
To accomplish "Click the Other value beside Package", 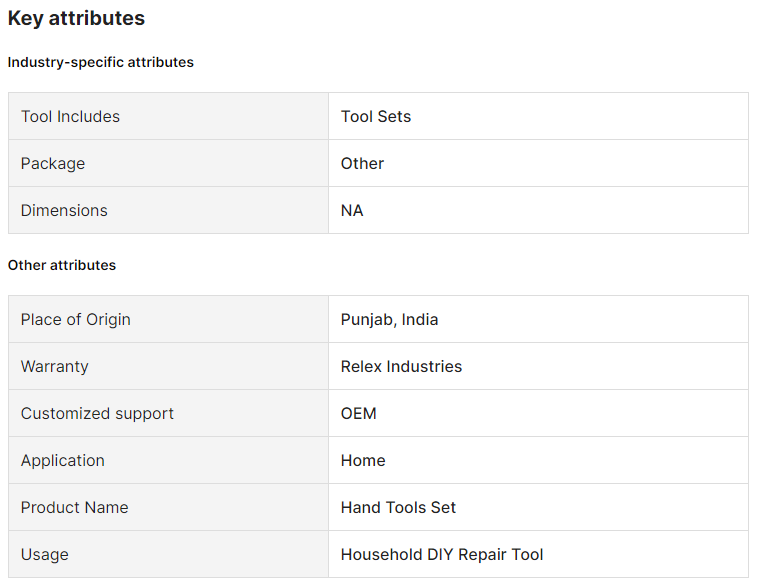I will [362, 163].
